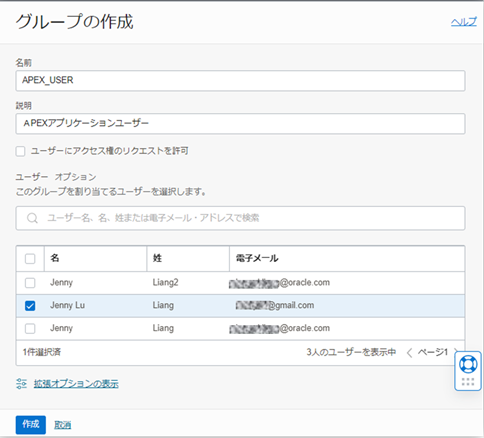
Task: Select the Liang2 surname cell
Action: click(x=165, y=283)
